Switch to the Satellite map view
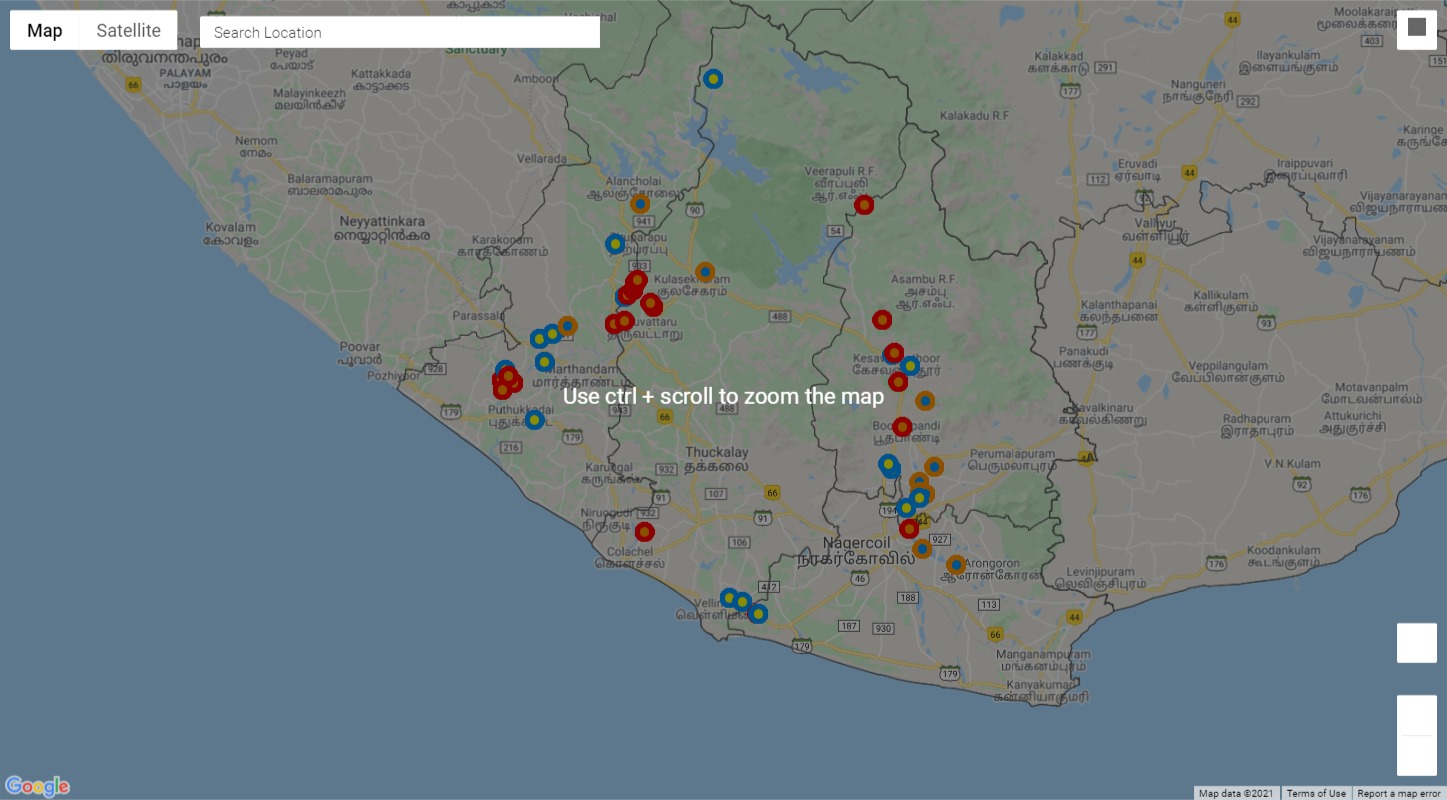The width and height of the screenshot is (1447, 800). point(128,31)
